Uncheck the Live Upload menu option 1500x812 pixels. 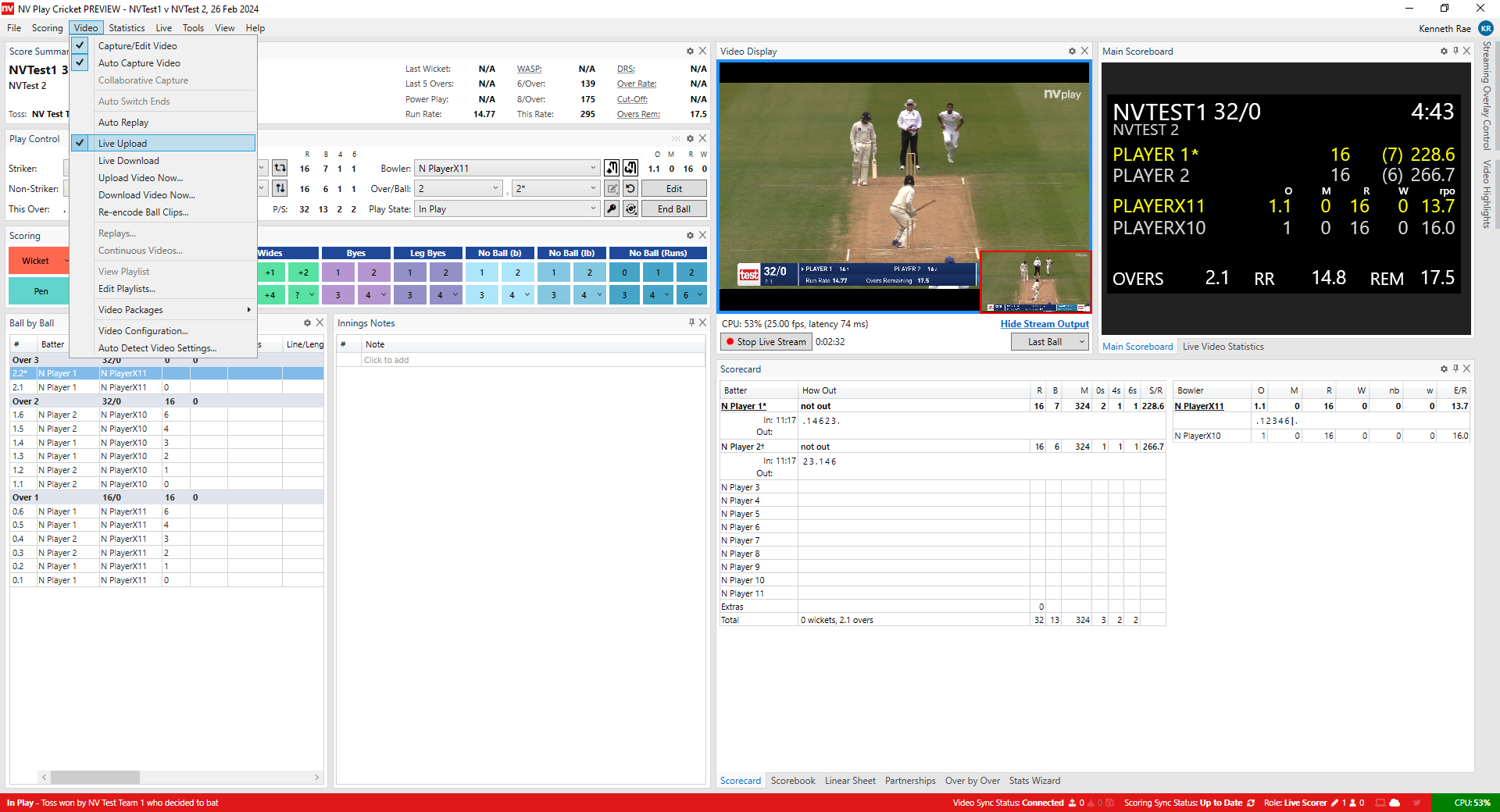123,144
